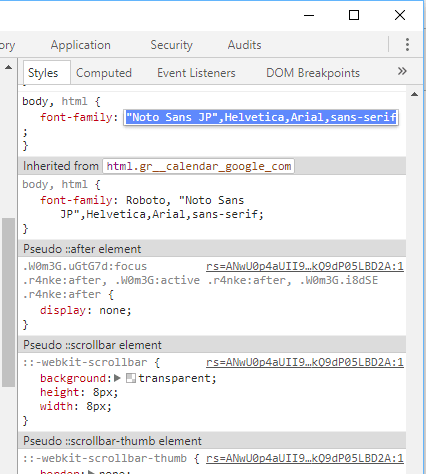426x474 pixels.
Task: Open stylesheet link beside ::-webkit-scrollbar-thumb rule
Action: pyautogui.click(x=305, y=458)
